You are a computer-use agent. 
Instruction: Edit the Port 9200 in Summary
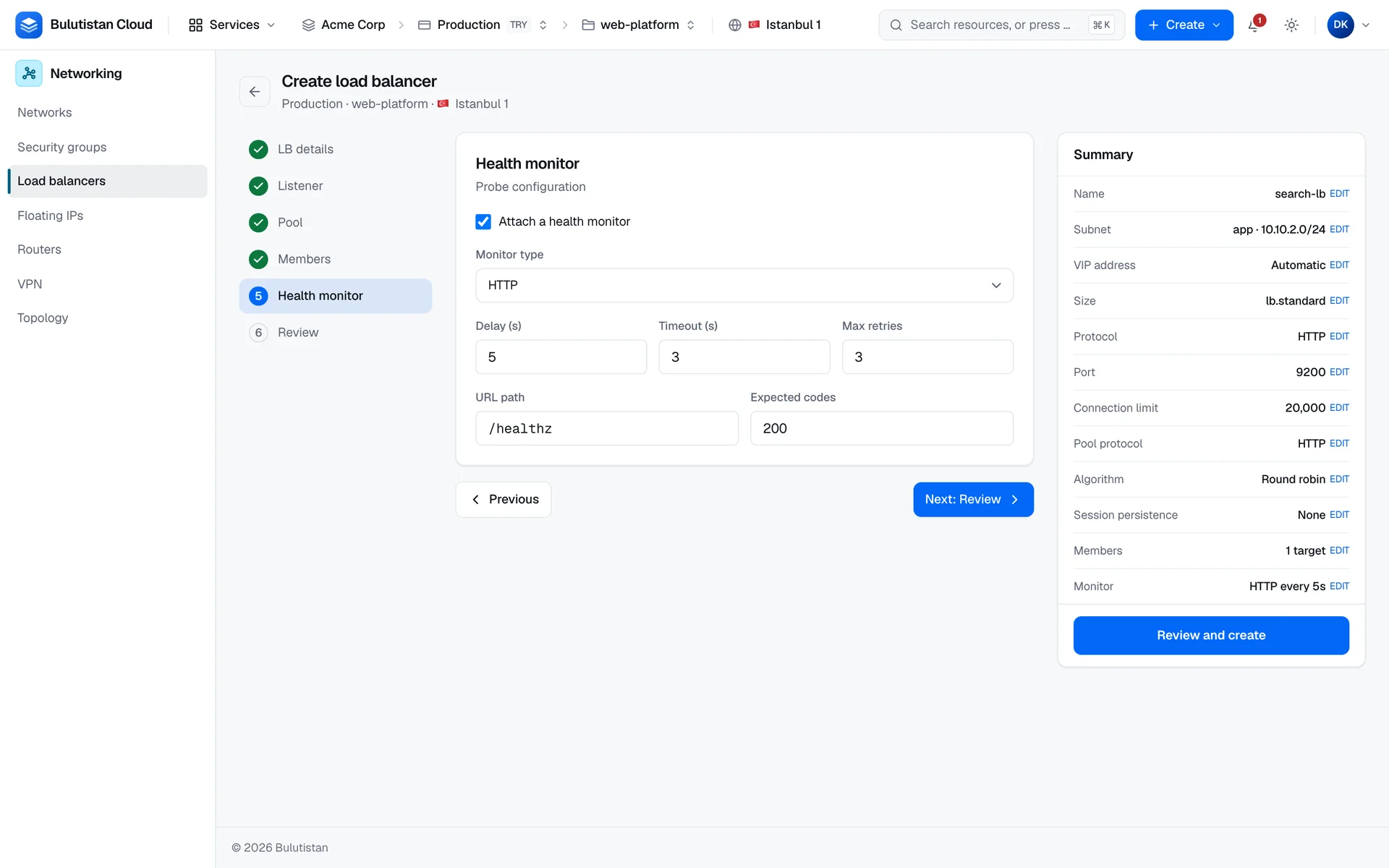pos(1339,373)
